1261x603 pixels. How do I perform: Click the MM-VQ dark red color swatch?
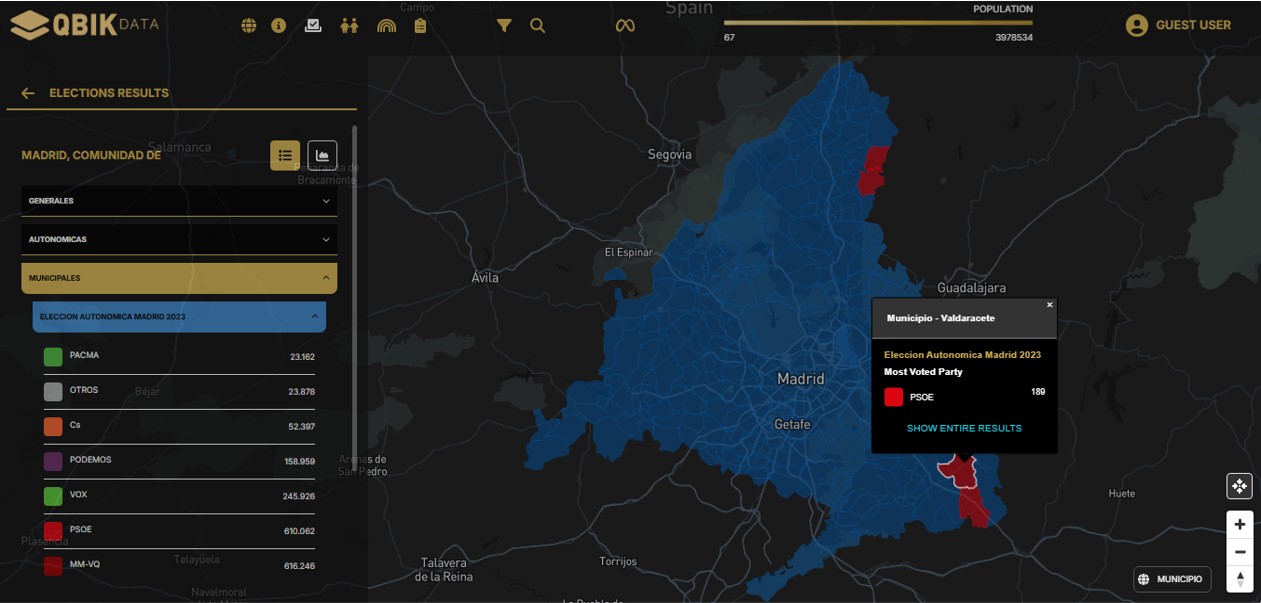(x=53, y=566)
